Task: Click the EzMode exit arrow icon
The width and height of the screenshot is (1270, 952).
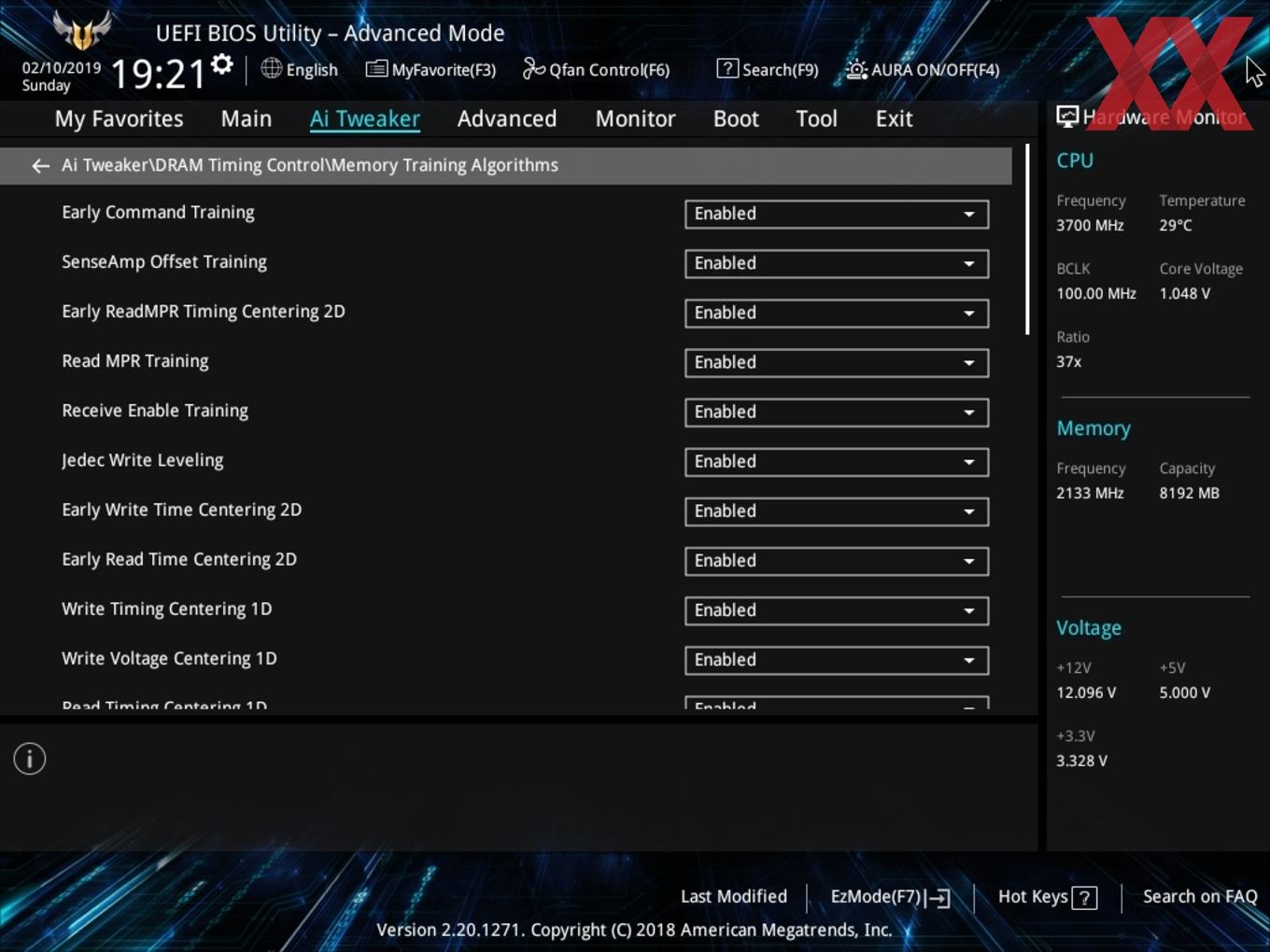Action: (x=938, y=898)
